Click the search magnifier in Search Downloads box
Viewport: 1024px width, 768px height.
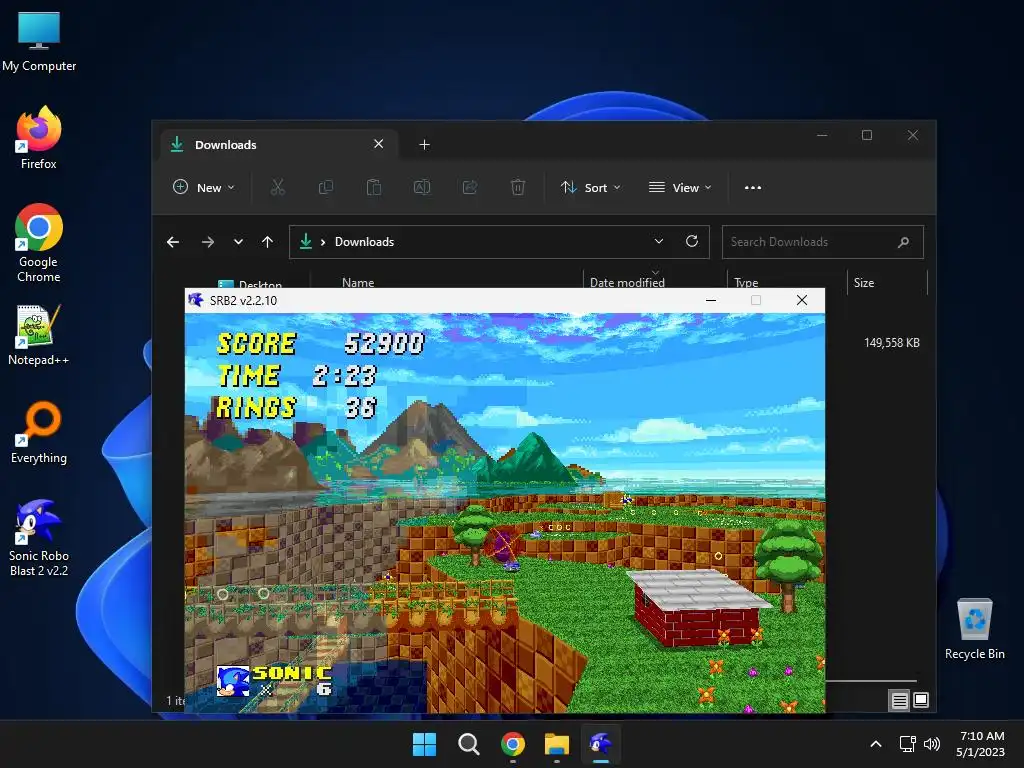click(903, 242)
